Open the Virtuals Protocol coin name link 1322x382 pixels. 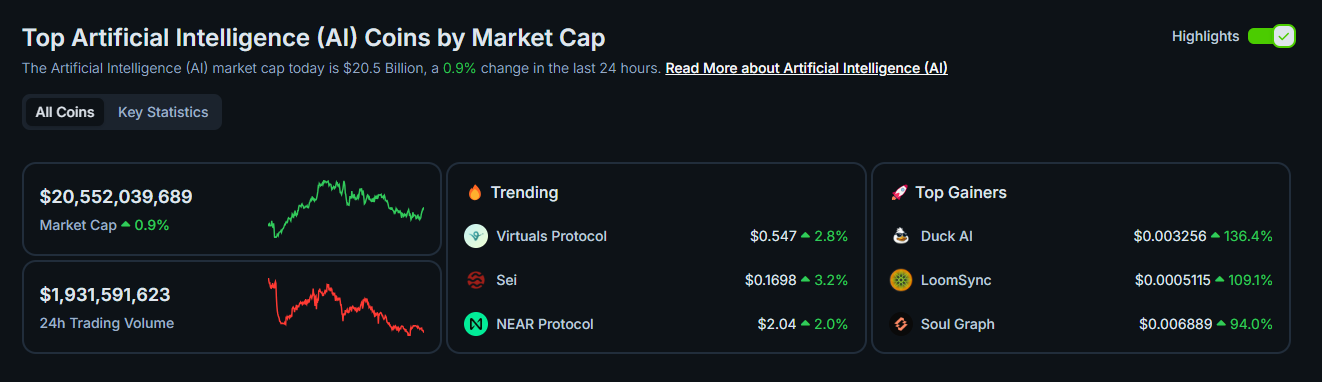(551, 236)
